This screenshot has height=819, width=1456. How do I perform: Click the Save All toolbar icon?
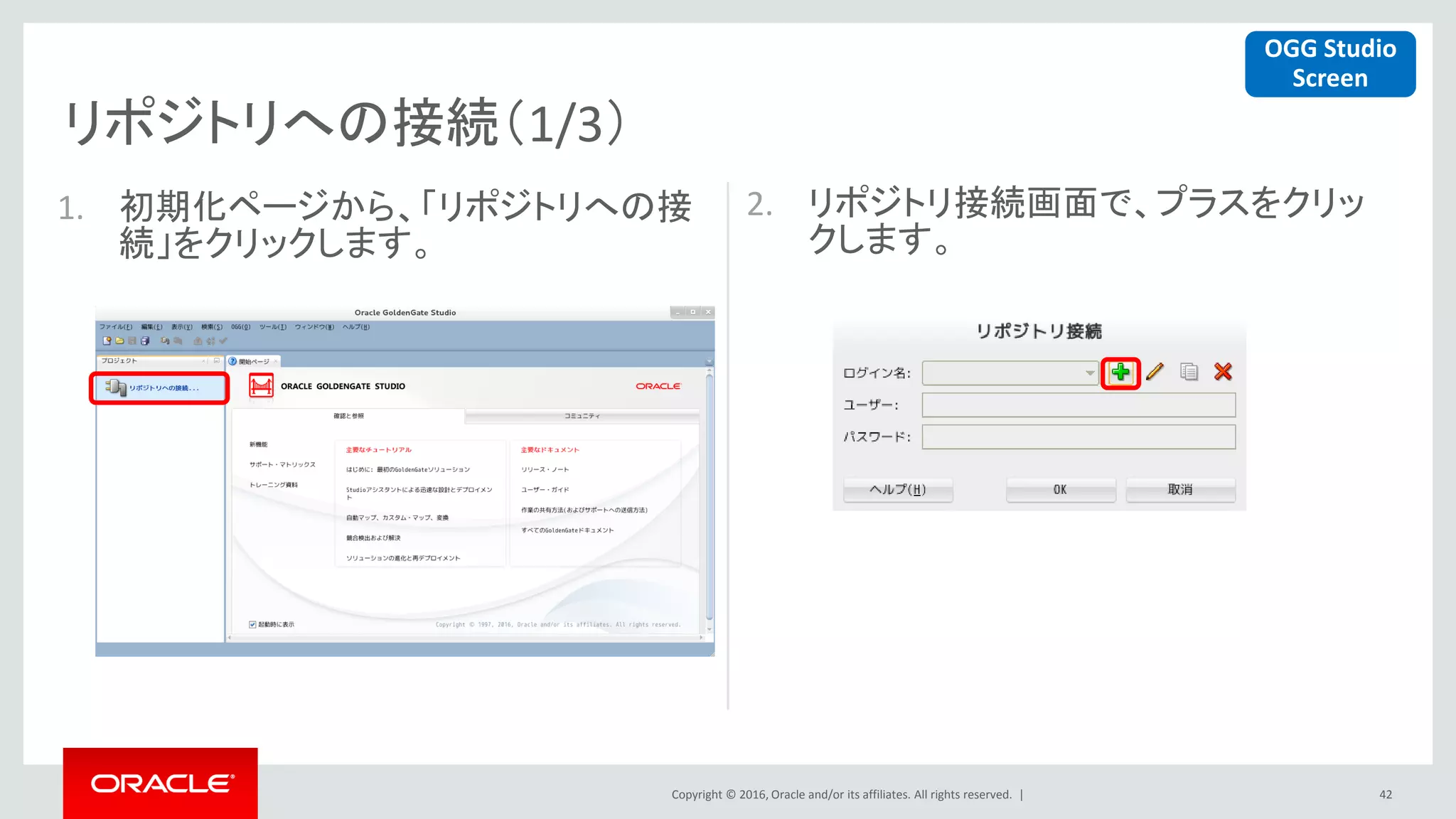tap(145, 341)
